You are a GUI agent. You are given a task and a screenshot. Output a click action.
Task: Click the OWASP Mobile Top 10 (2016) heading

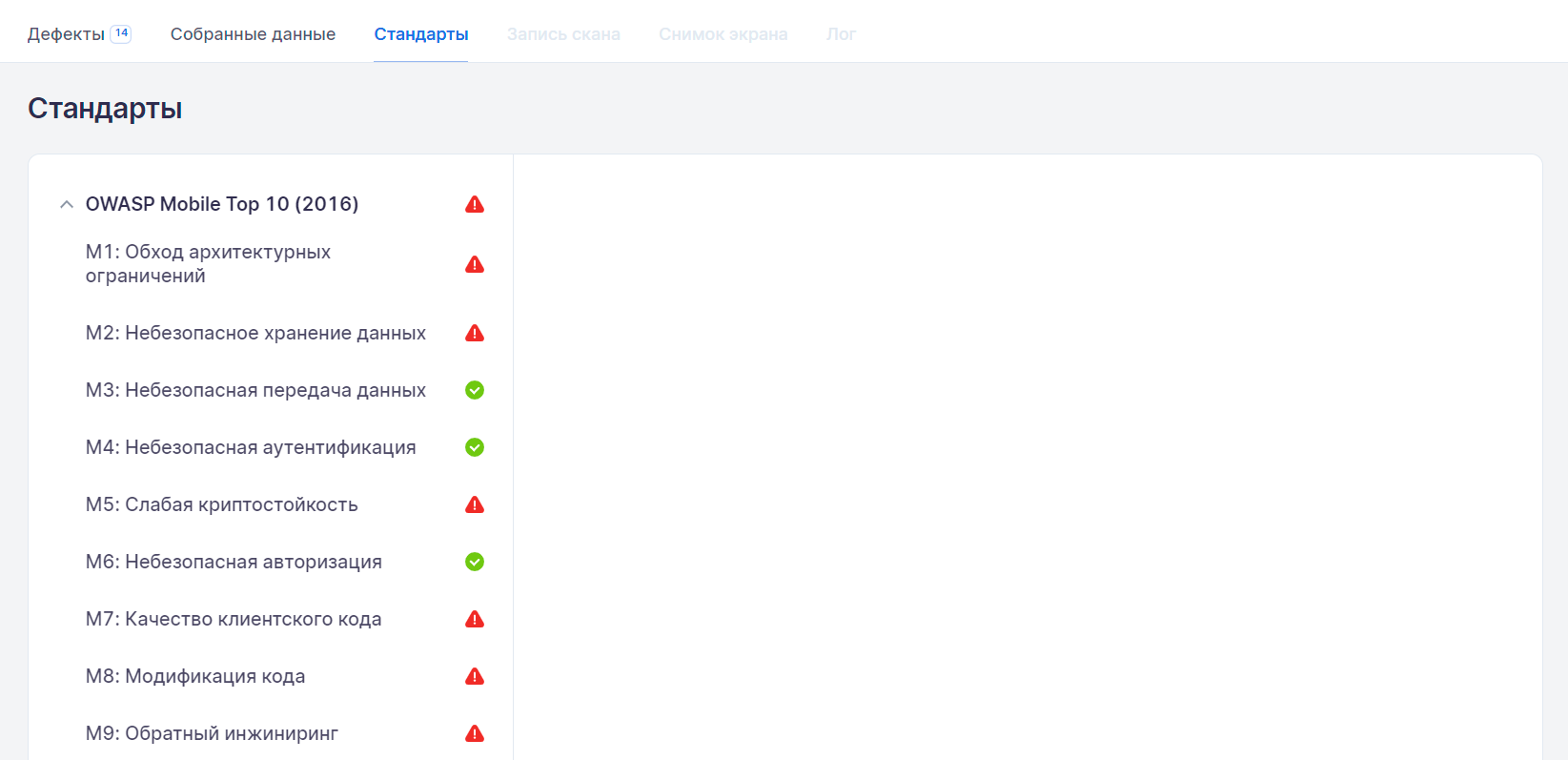coord(222,204)
